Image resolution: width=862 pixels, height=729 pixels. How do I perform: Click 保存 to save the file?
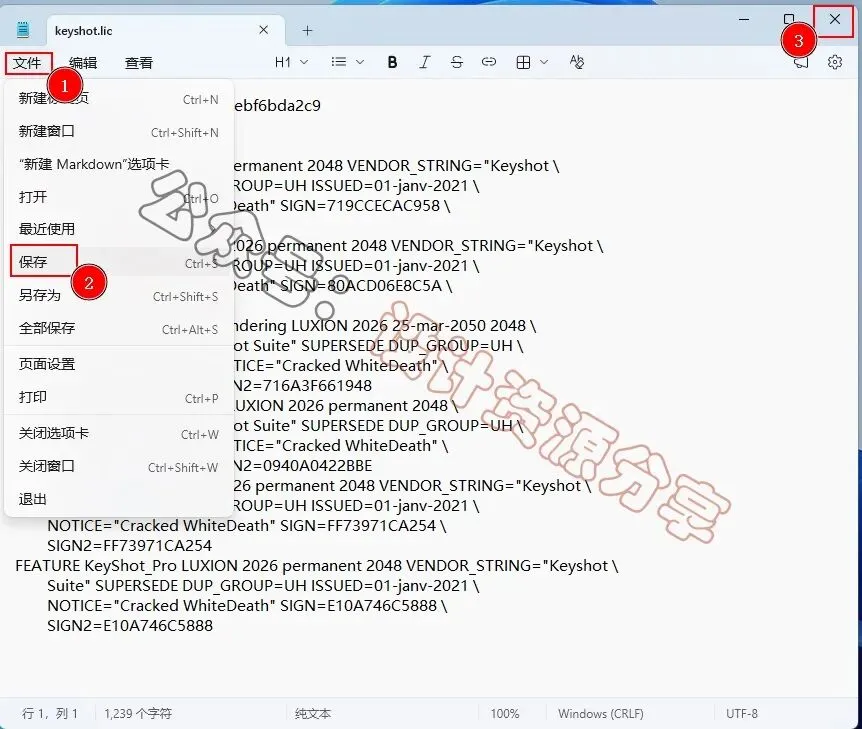pos(119,262)
